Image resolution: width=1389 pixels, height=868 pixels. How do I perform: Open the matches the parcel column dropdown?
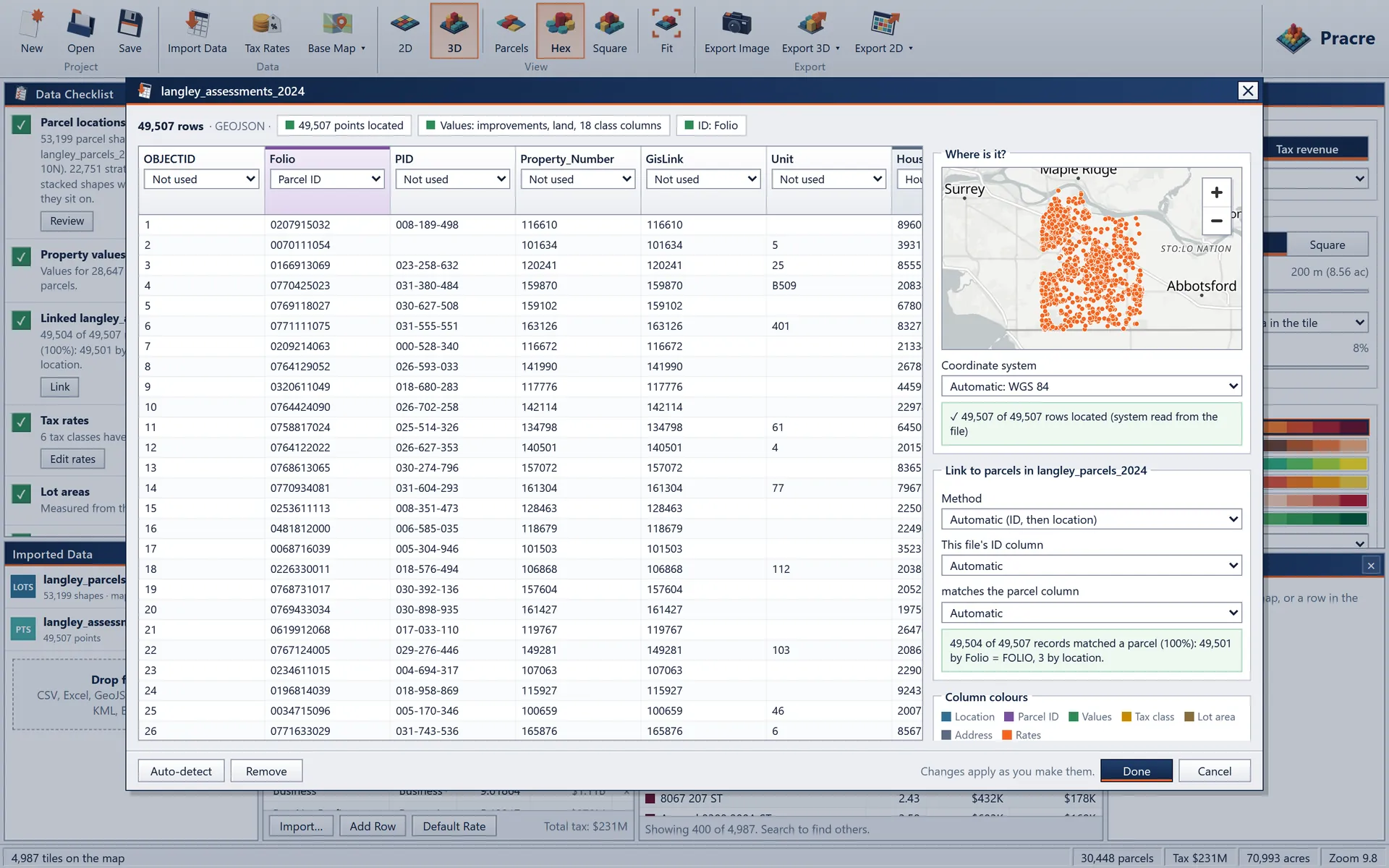point(1092,613)
